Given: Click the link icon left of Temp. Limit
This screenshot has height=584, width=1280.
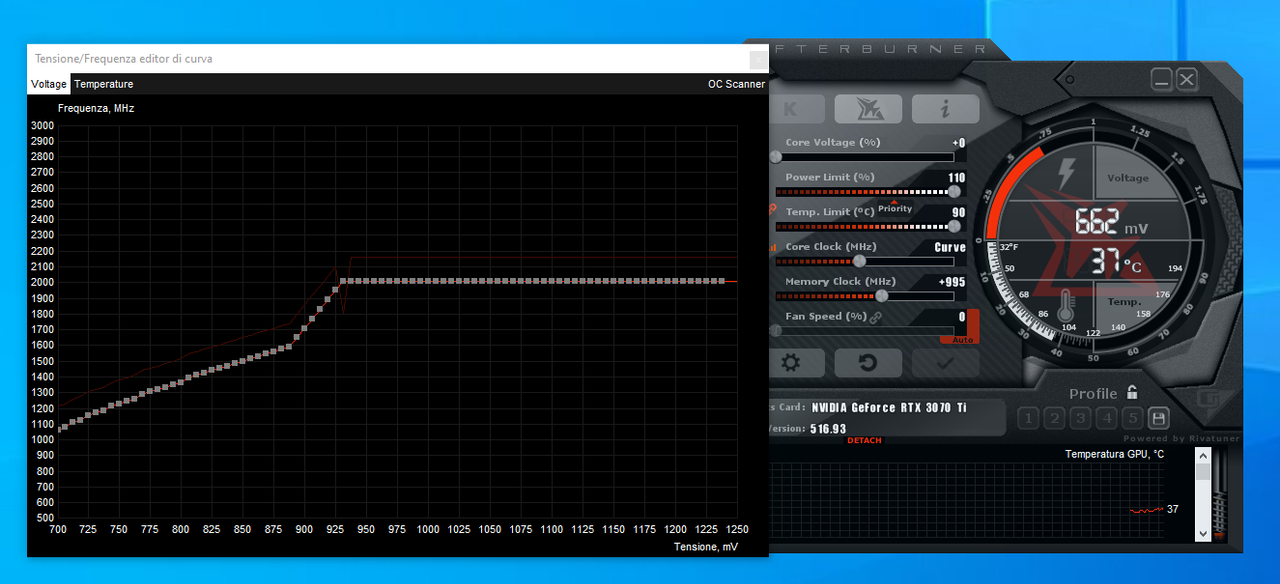Looking at the screenshot, I should [772, 210].
